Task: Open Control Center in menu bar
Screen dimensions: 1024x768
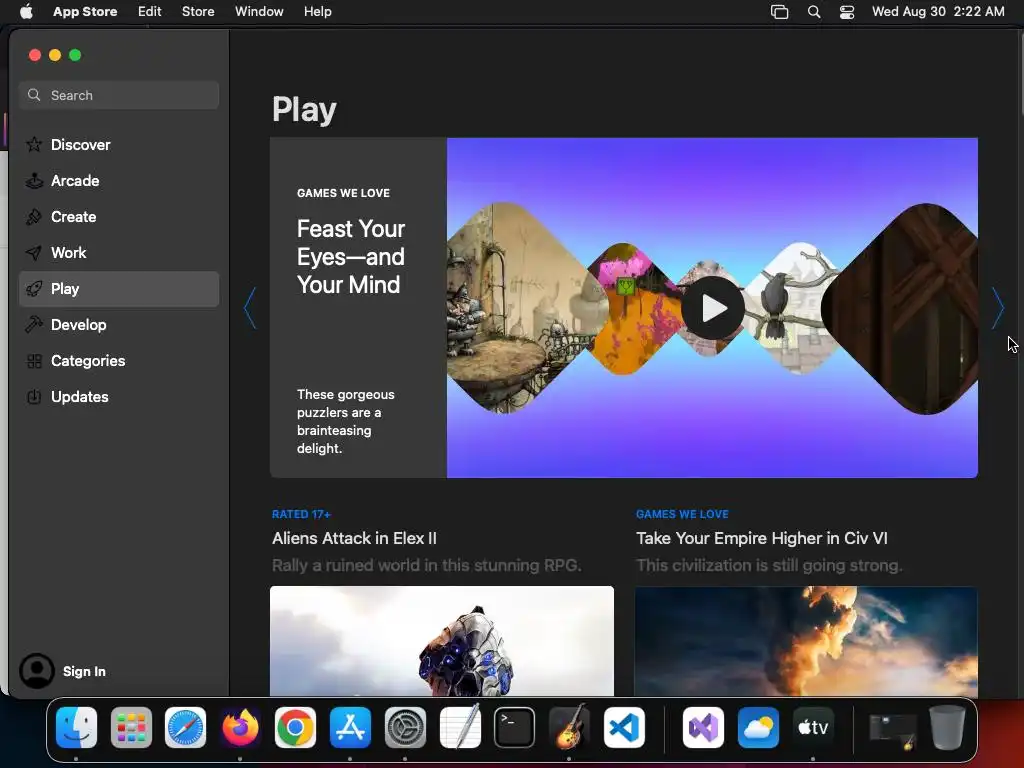Action: click(847, 12)
